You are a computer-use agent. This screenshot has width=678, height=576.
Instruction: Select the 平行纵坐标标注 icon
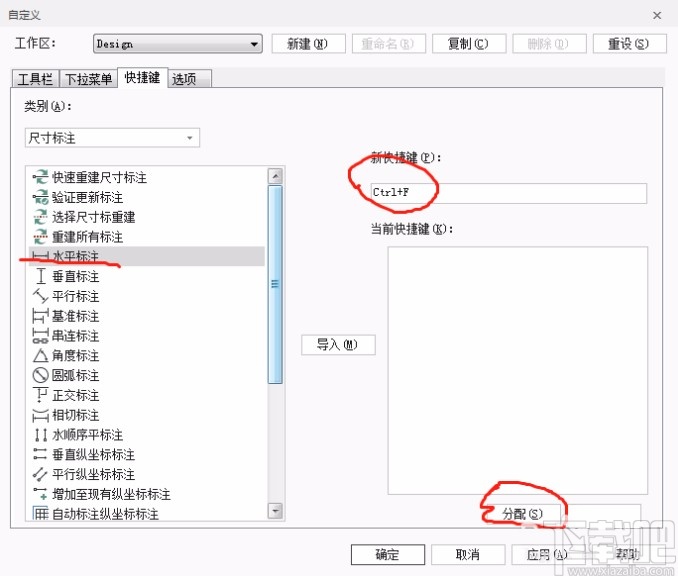click(40, 474)
